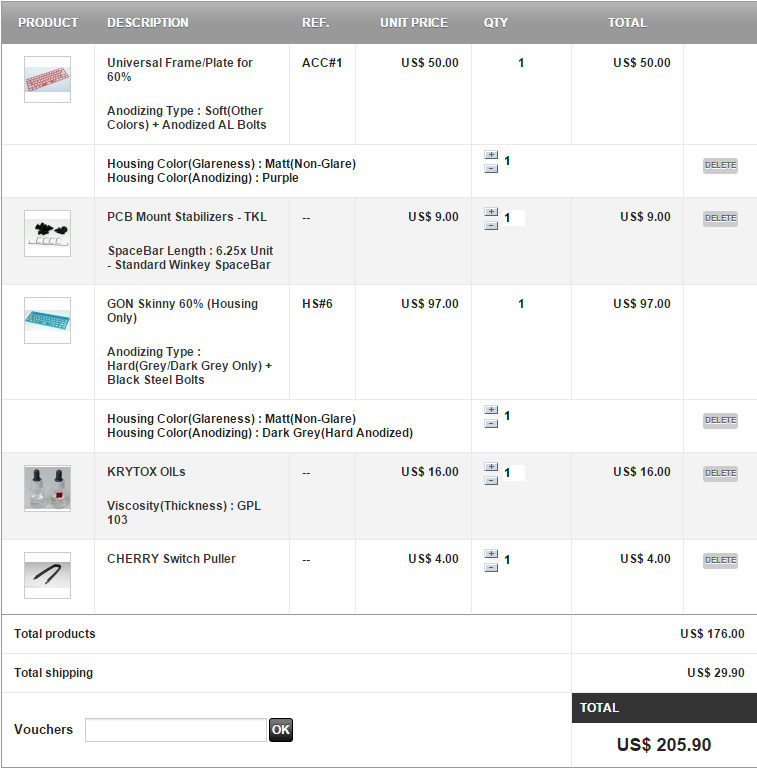Delete CHERRY Switch Puller from cart

(x=720, y=560)
